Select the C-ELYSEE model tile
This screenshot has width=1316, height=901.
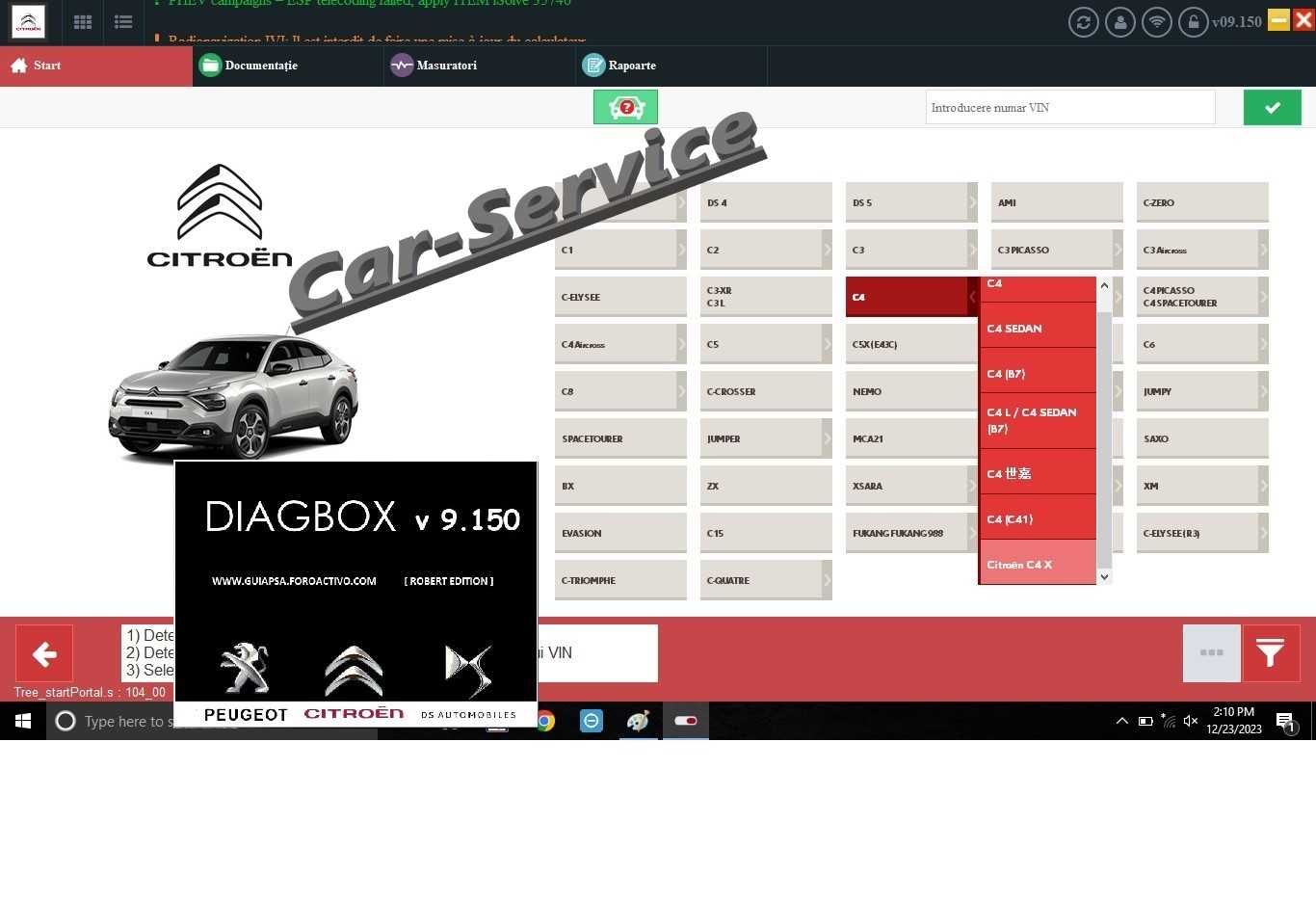click(x=620, y=297)
